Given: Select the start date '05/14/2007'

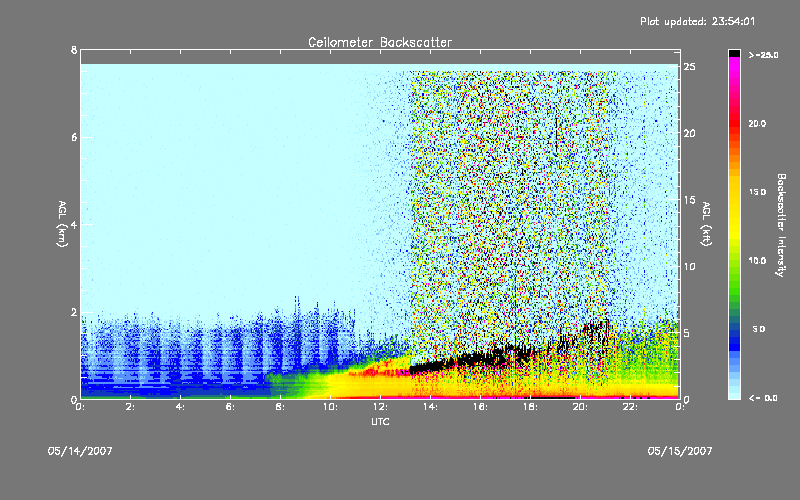Looking at the screenshot, I should 80,451.
